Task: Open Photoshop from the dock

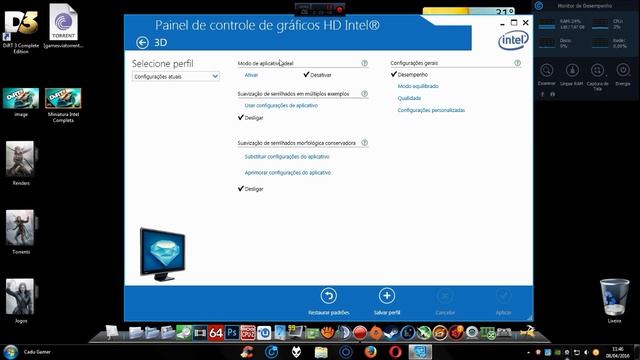Action: point(232,333)
